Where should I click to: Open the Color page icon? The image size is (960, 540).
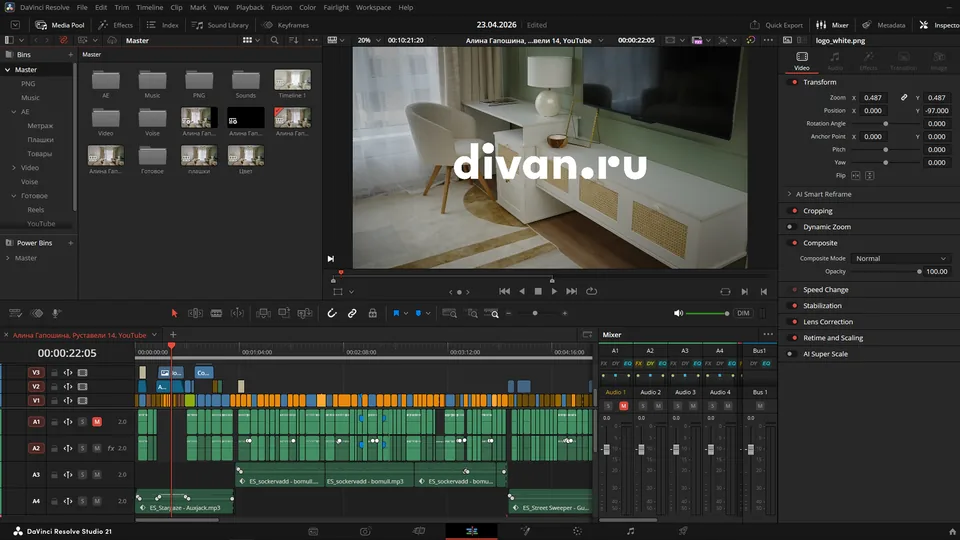577,531
